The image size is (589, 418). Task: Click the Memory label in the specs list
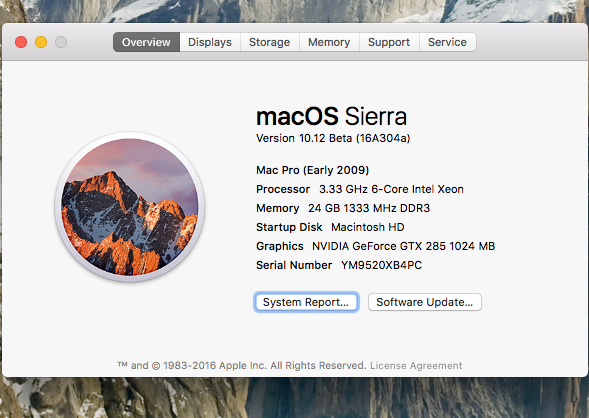(278, 208)
